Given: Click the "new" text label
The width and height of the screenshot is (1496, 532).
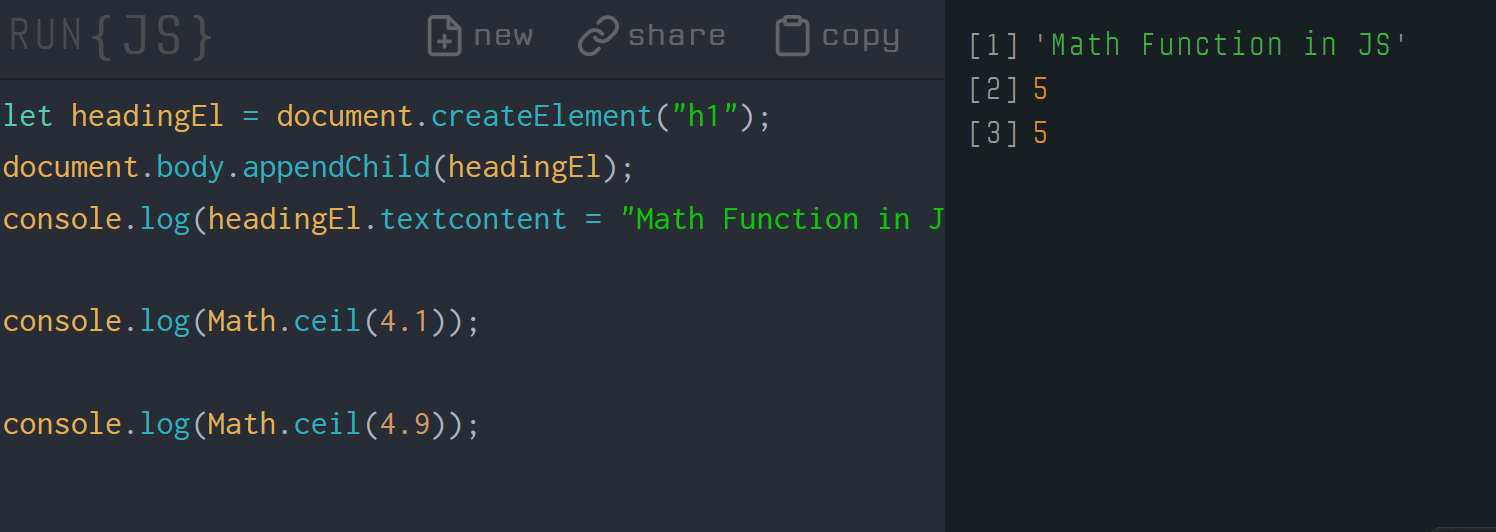Looking at the screenshot, I should (503, 36).
